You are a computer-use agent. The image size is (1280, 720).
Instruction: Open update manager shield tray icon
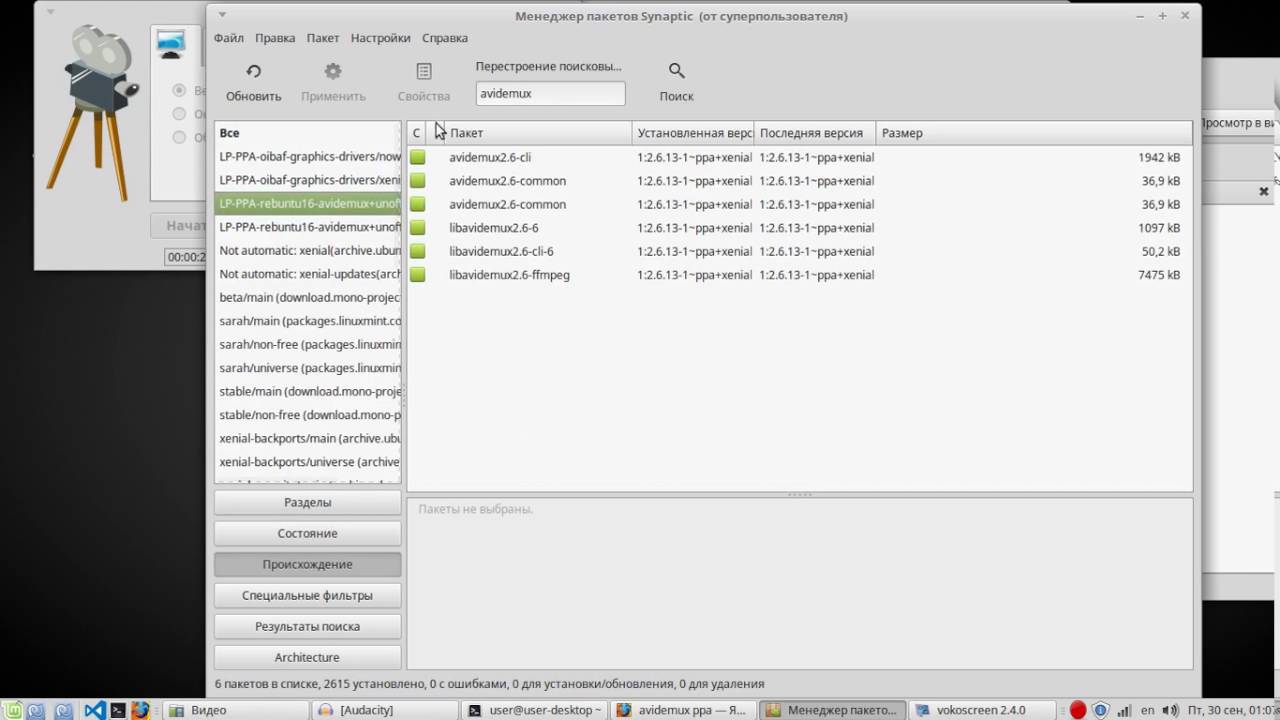point(1100,710)
